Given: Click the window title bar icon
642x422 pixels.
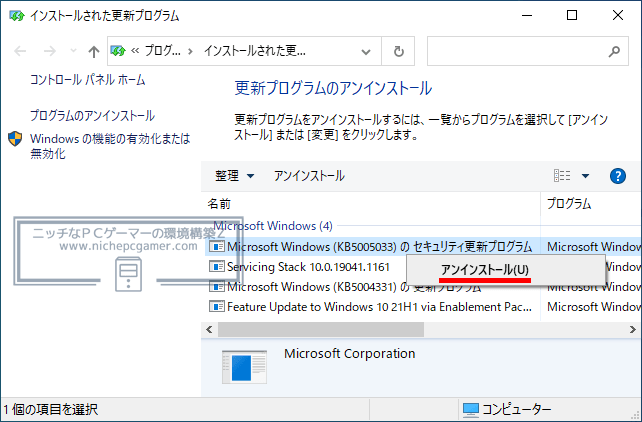Looking at the screenshot, I should tap(17, 16).
